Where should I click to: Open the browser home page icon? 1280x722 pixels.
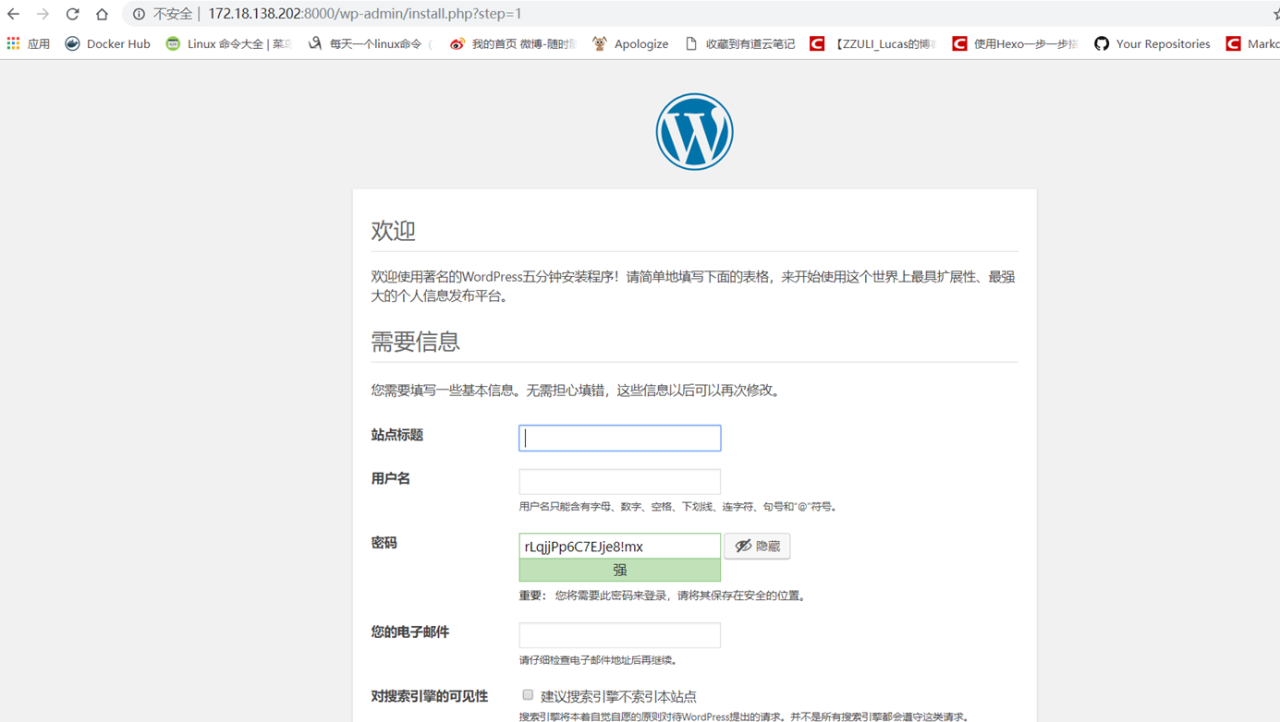coord(102,14)
